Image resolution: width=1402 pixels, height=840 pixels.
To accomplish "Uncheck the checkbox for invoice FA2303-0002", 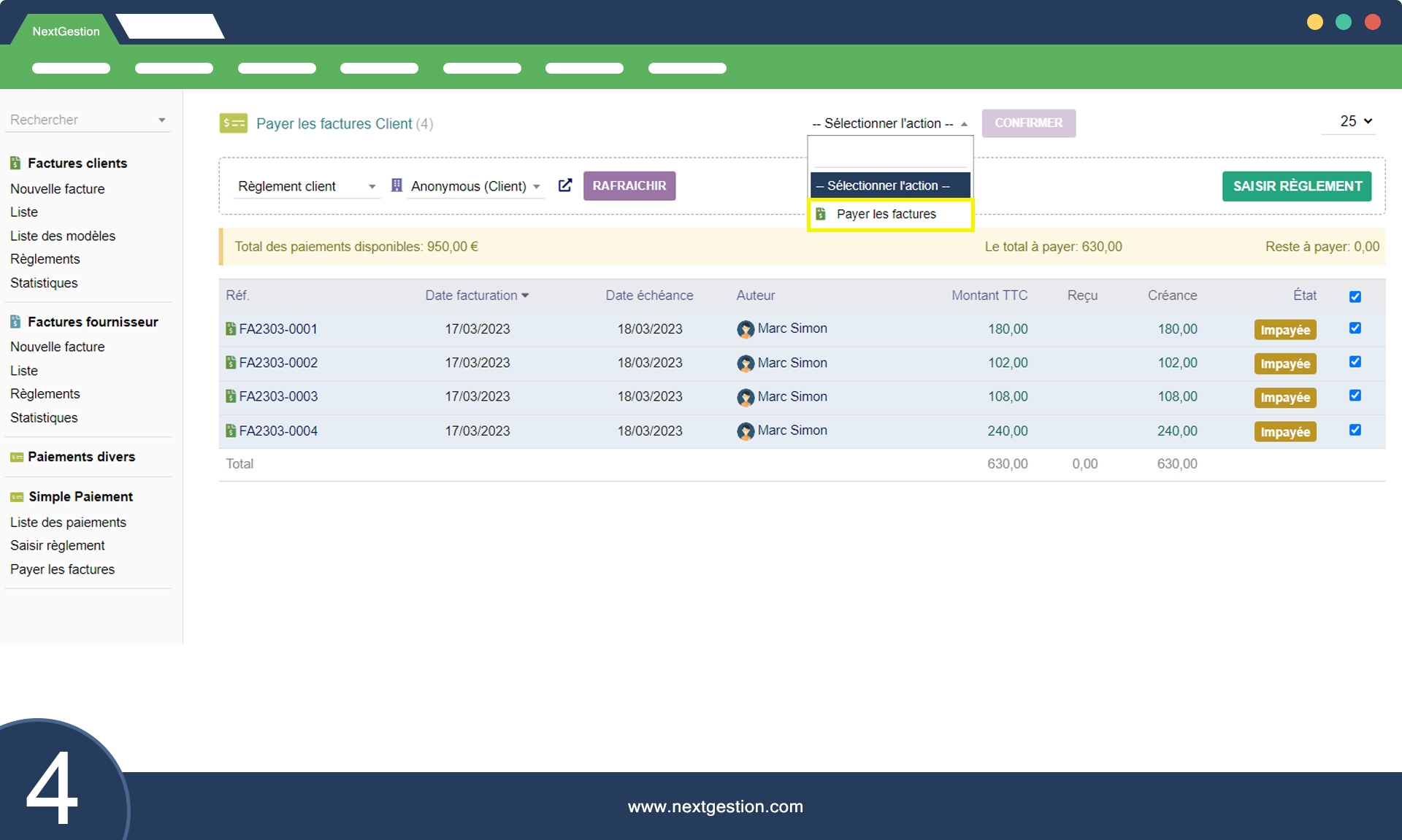I will point(1355,362).
